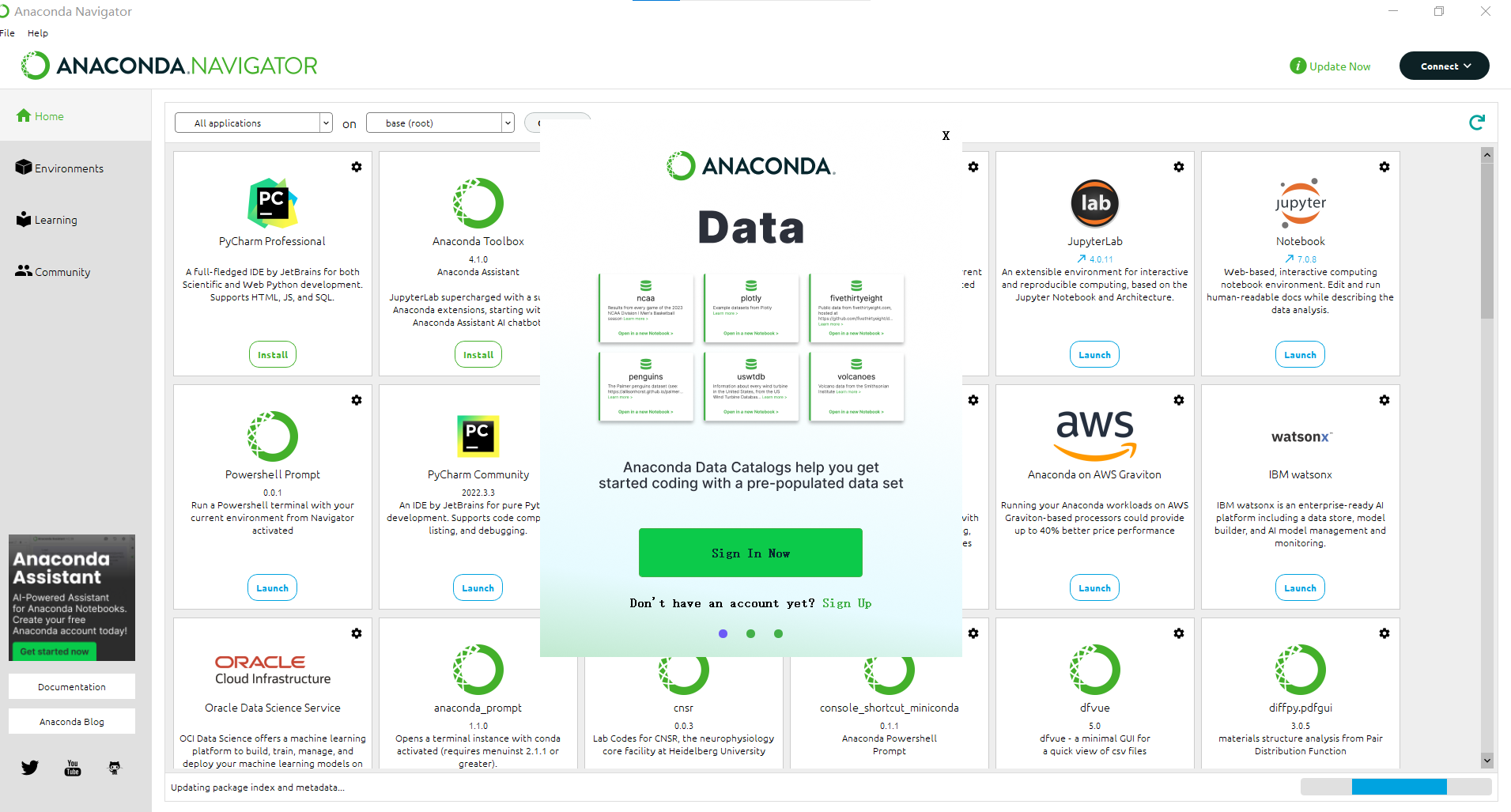Viewport: 1511px width, 812px height.
Task: Launch IBM watsonx
Action: [x=1301, y=587]
